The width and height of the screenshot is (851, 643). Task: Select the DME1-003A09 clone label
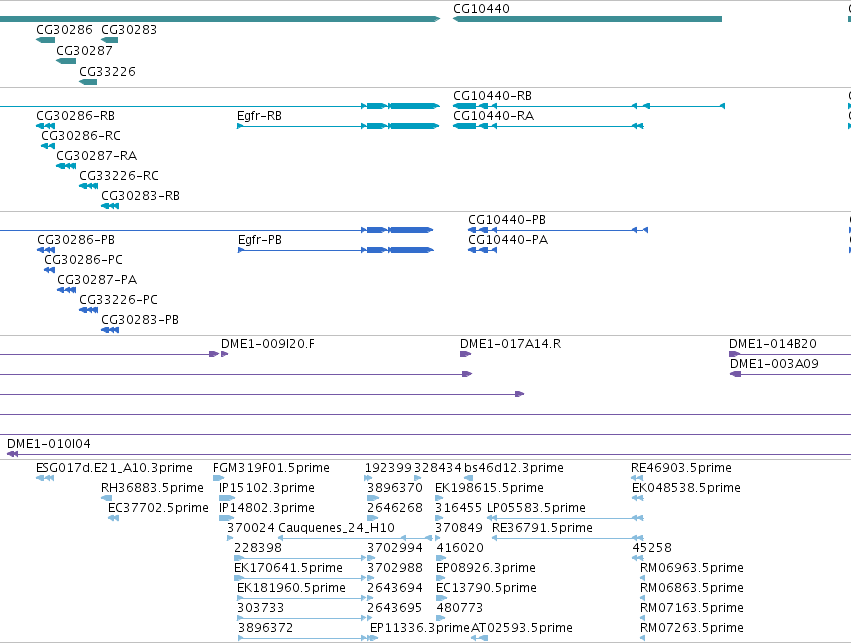pyautogui.click(x=774, y=365)
